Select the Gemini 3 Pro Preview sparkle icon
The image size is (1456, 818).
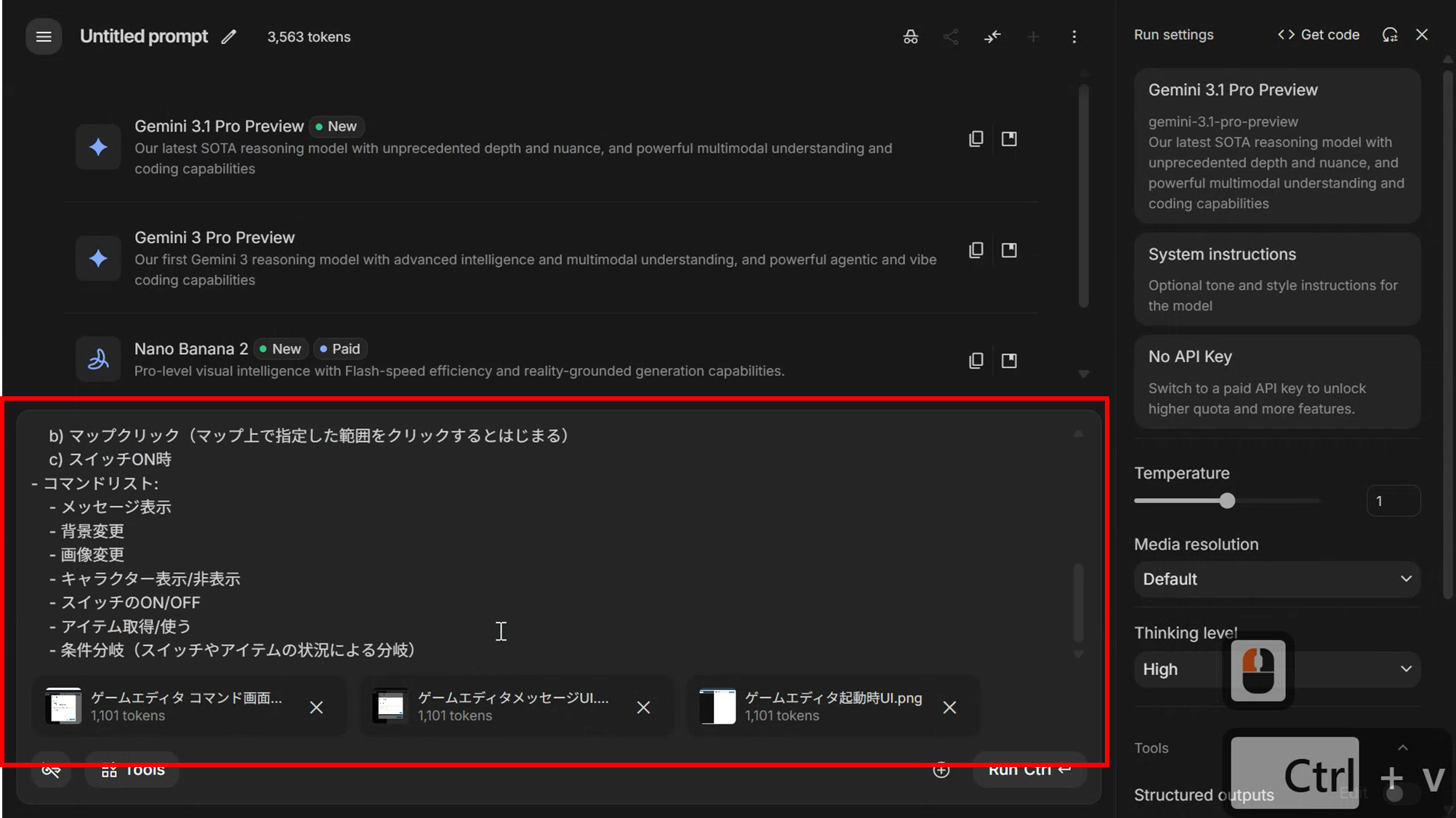[98, 258]
